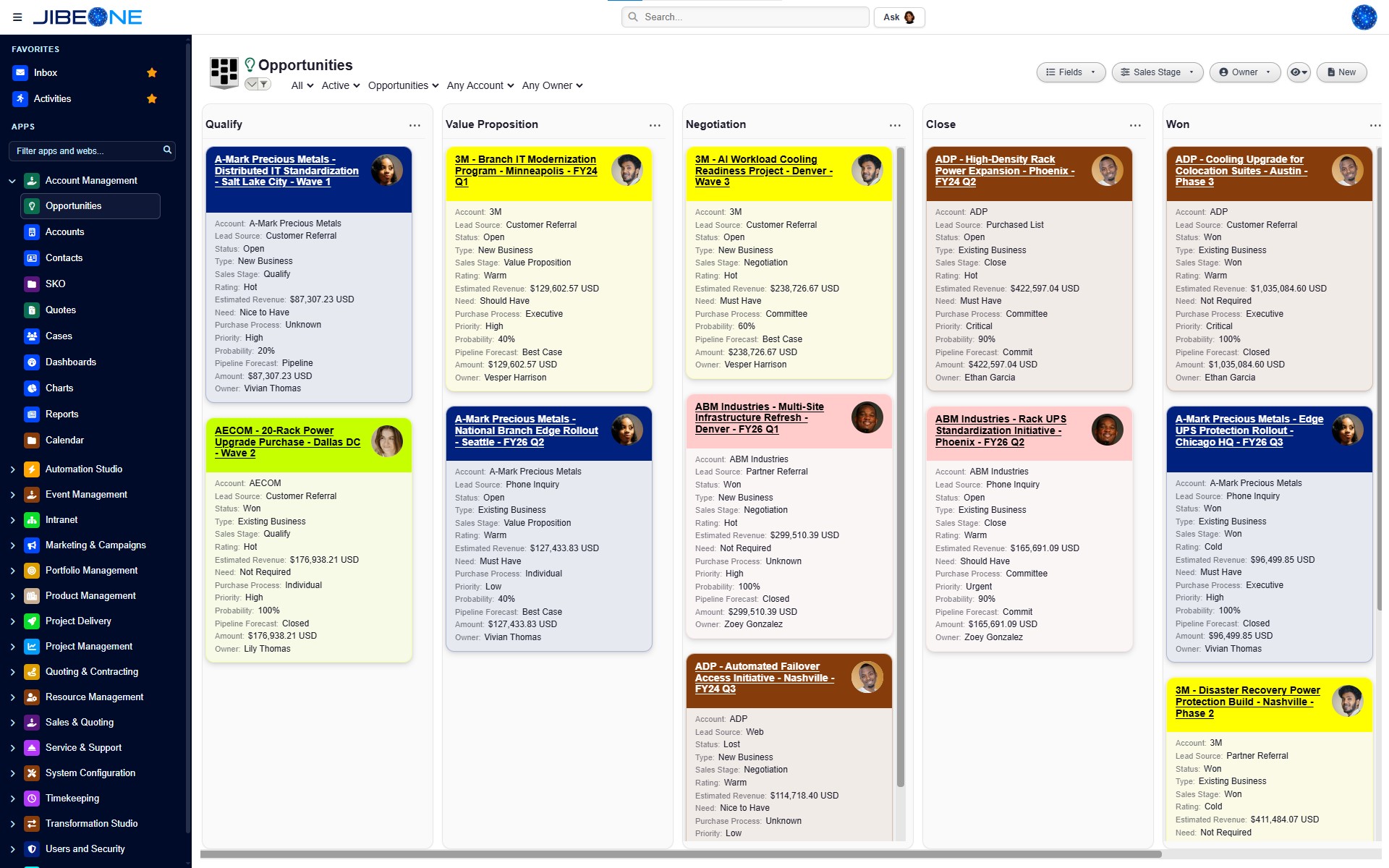The image size is (1389, 868).
Task: Click the Inbox mail icon
Action: (x=20, y=72)
